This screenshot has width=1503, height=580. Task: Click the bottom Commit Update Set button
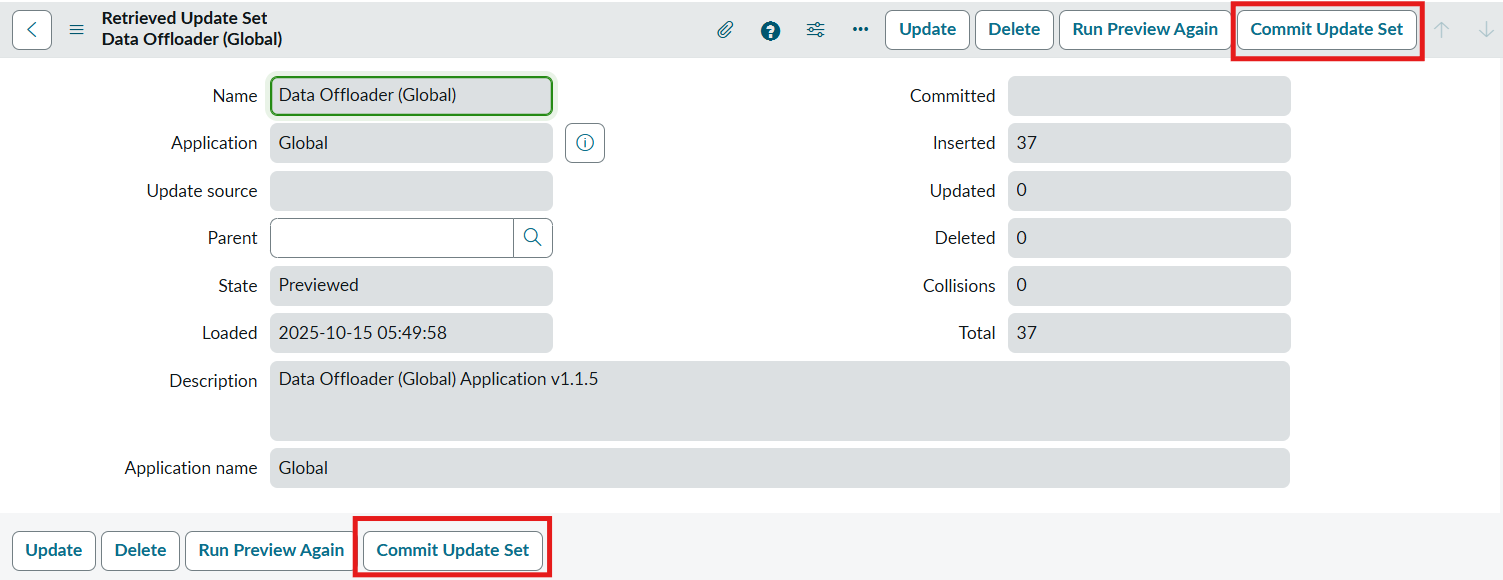pos(453,550)
